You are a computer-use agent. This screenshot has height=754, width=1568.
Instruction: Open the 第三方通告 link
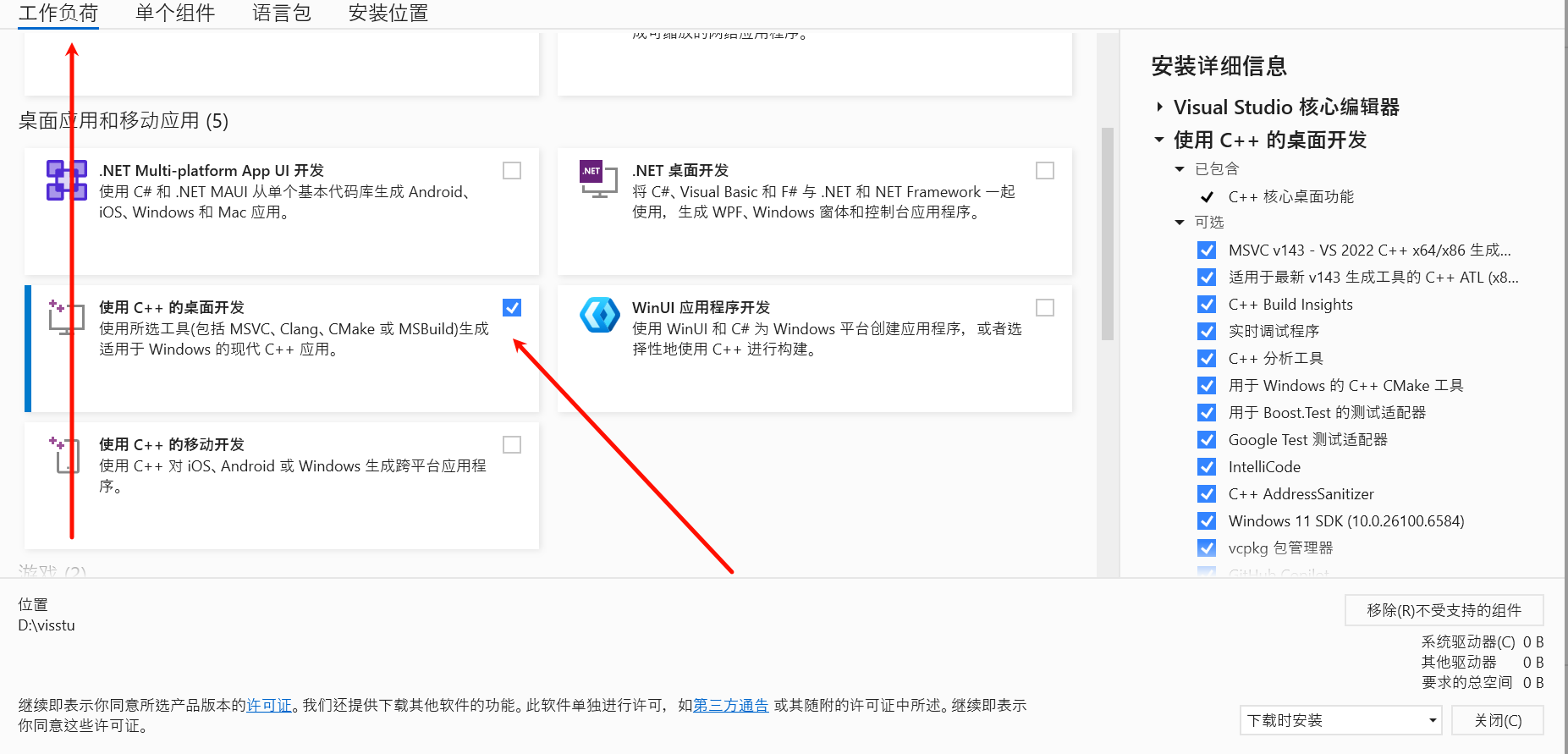731,706
